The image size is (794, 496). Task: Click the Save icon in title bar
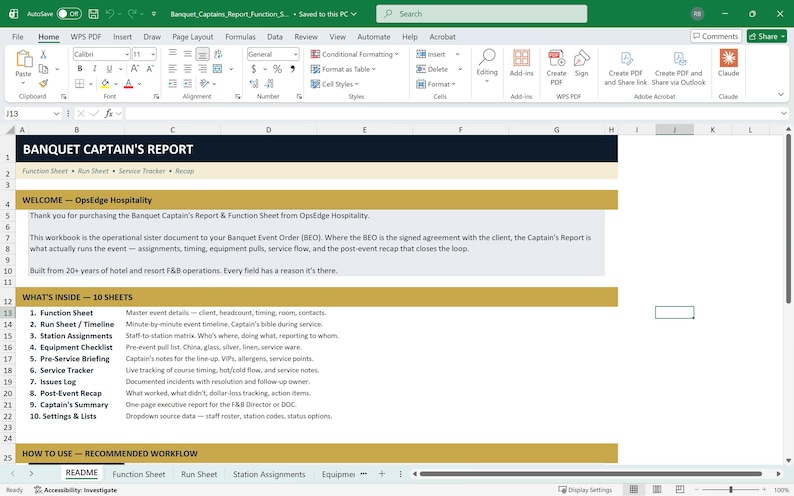(x=93, y=14)
